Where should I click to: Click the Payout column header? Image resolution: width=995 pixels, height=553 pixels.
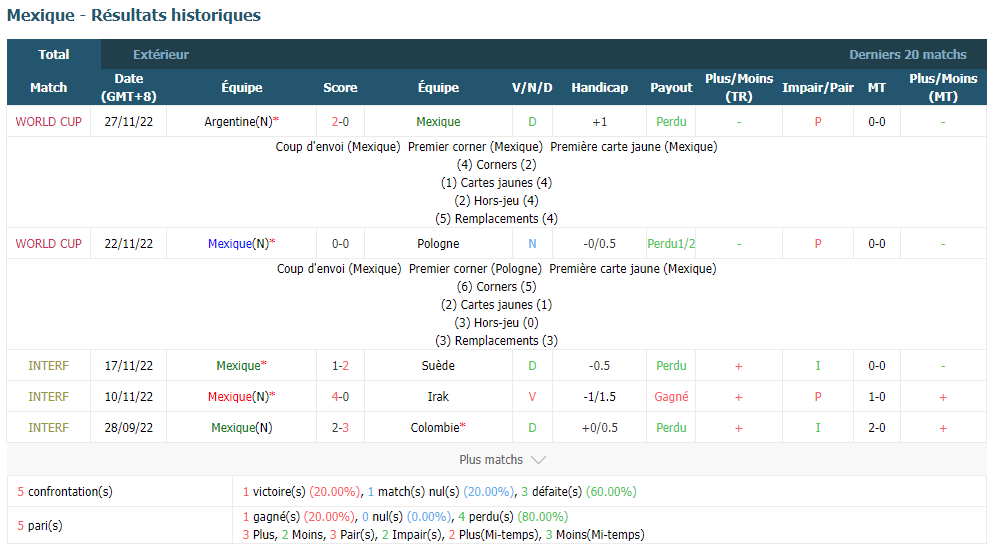click(671, 88)
